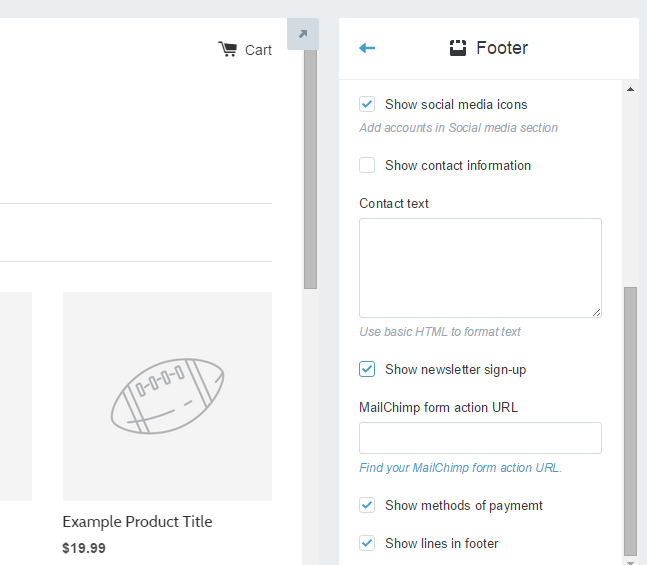Viewport: 647px width, 565px height.
Task: Click the expand preview arrow icon
Action: tap(303, 34)
